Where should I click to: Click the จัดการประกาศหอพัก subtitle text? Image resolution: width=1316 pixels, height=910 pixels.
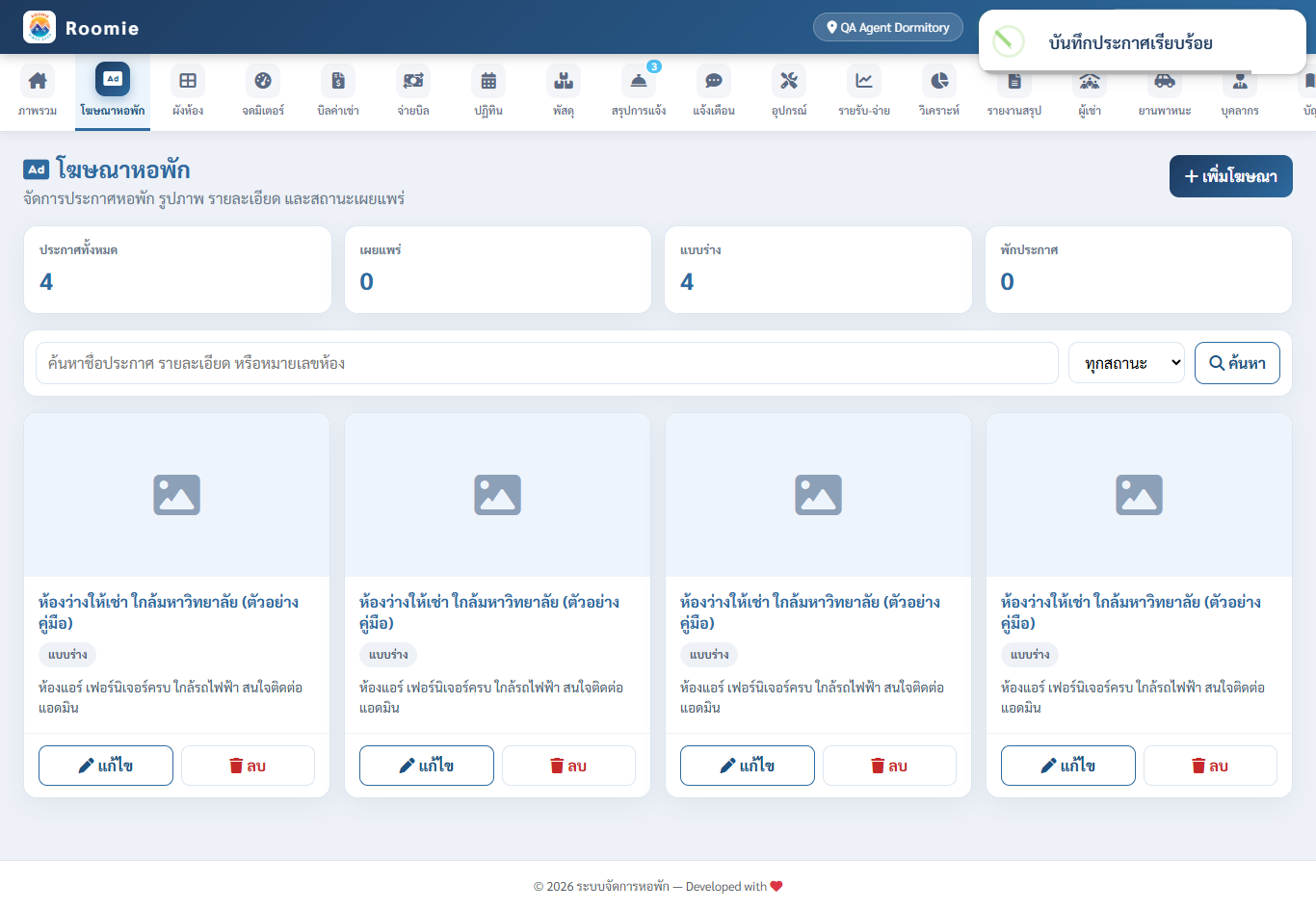point(214,198)
